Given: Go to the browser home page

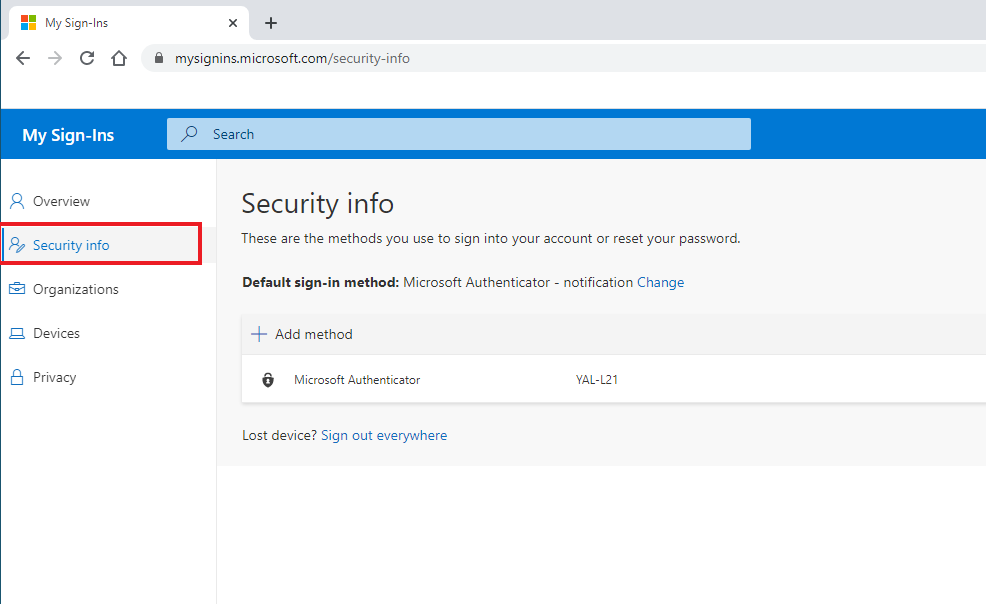Looking at the screenshot, I should 119,58.
